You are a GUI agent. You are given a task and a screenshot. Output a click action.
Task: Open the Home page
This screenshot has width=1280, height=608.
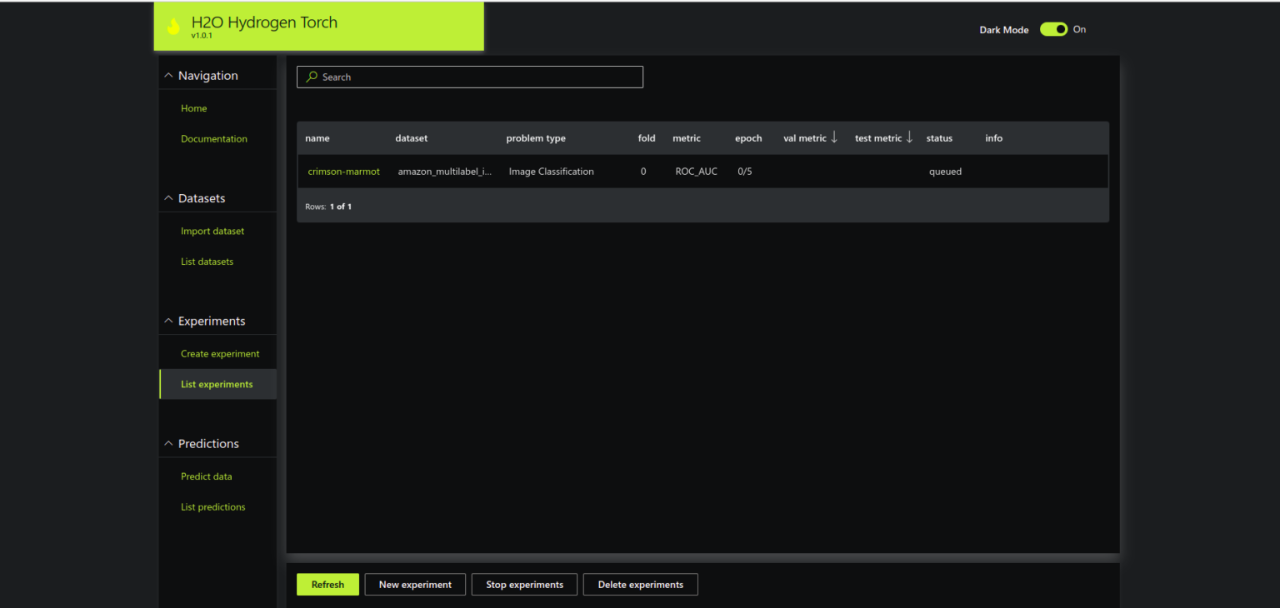click(x=194, y=108)
